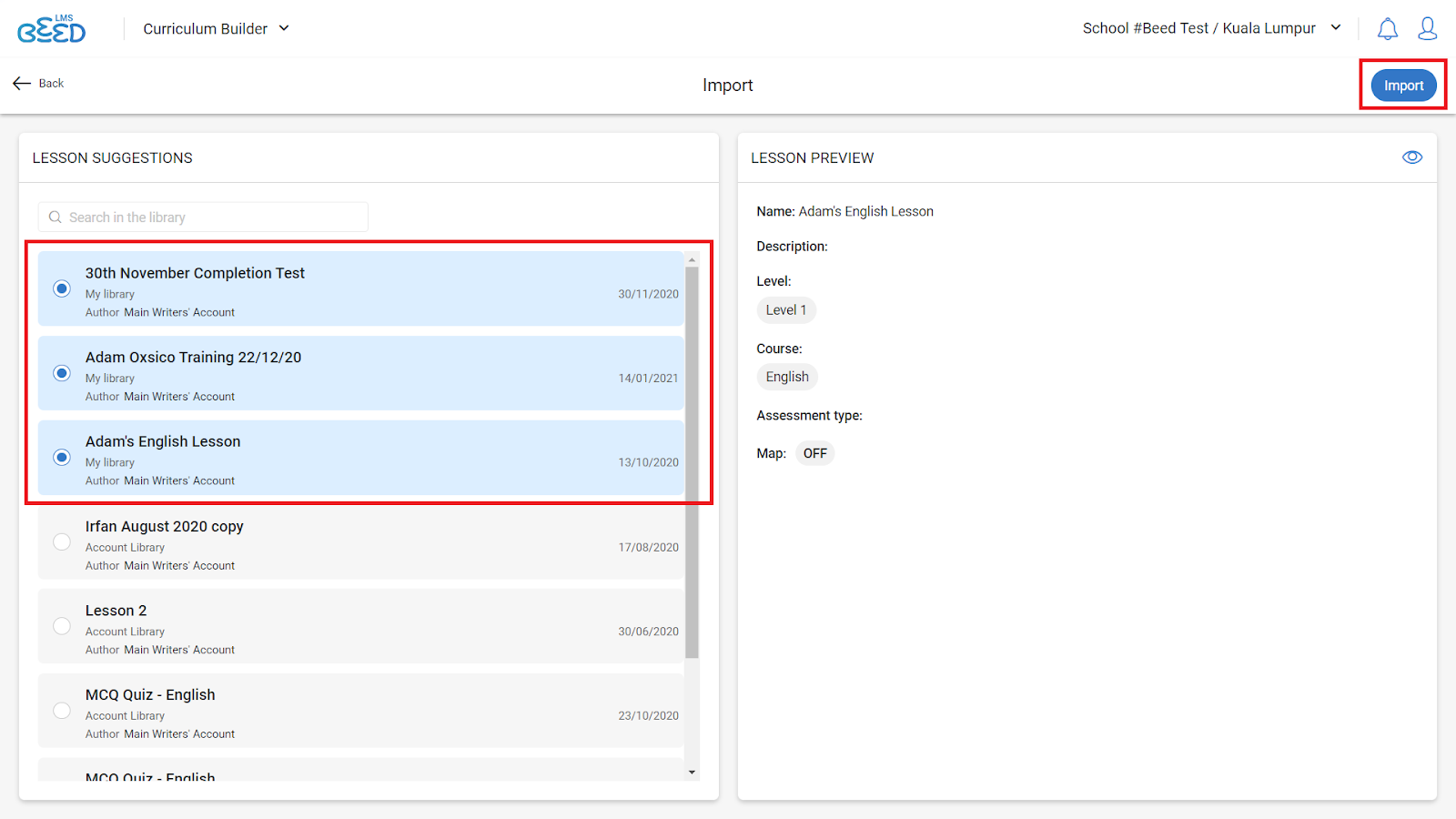Open the user profile icon

(x=1427, y=29)
